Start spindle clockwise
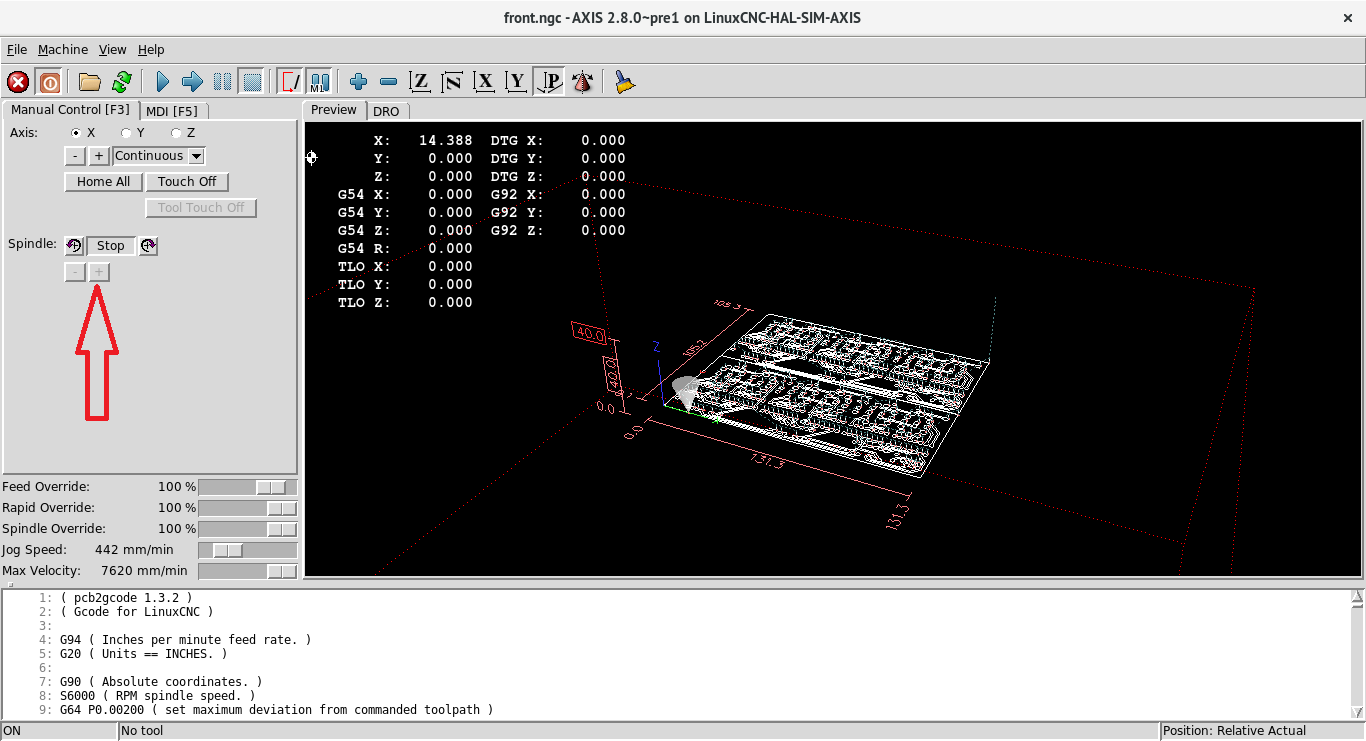Image resolution: width=1366 pixels, height=741 pixels. [148, 246]
